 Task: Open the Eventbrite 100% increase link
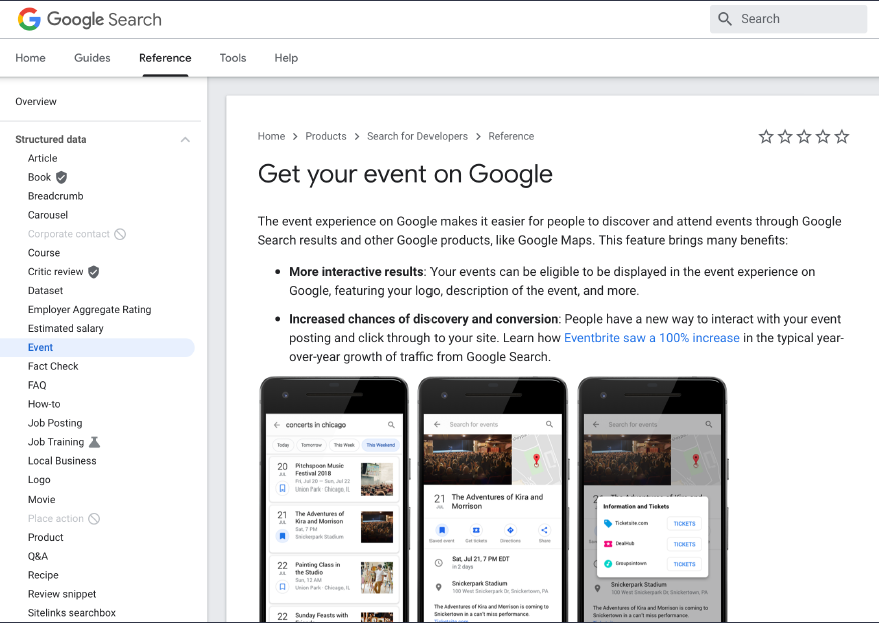click(651, 338)
